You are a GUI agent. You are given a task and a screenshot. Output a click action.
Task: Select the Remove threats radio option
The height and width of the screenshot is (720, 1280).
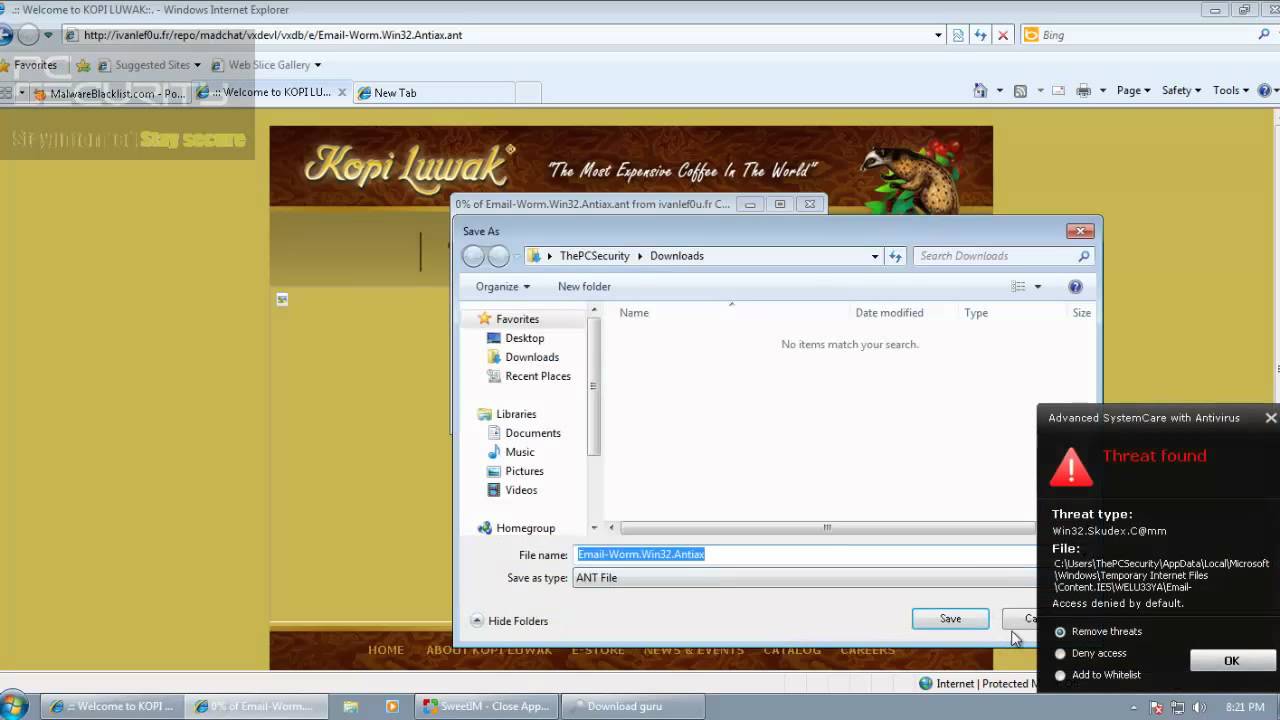1060,632
